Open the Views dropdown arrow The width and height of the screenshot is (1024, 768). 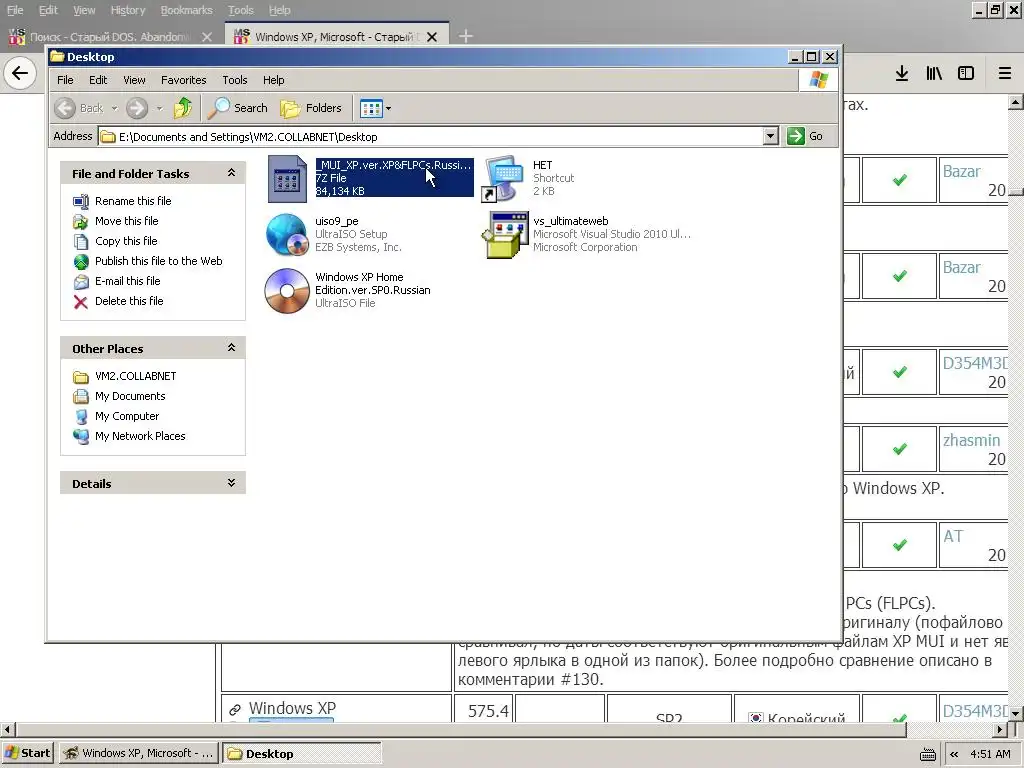[x=389, y=108]
